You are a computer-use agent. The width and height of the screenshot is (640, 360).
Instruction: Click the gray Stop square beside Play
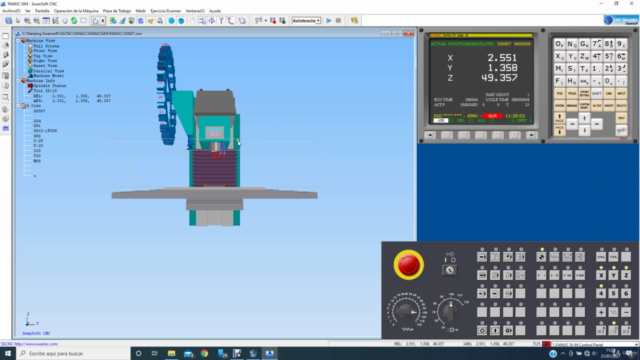point(338,20)
